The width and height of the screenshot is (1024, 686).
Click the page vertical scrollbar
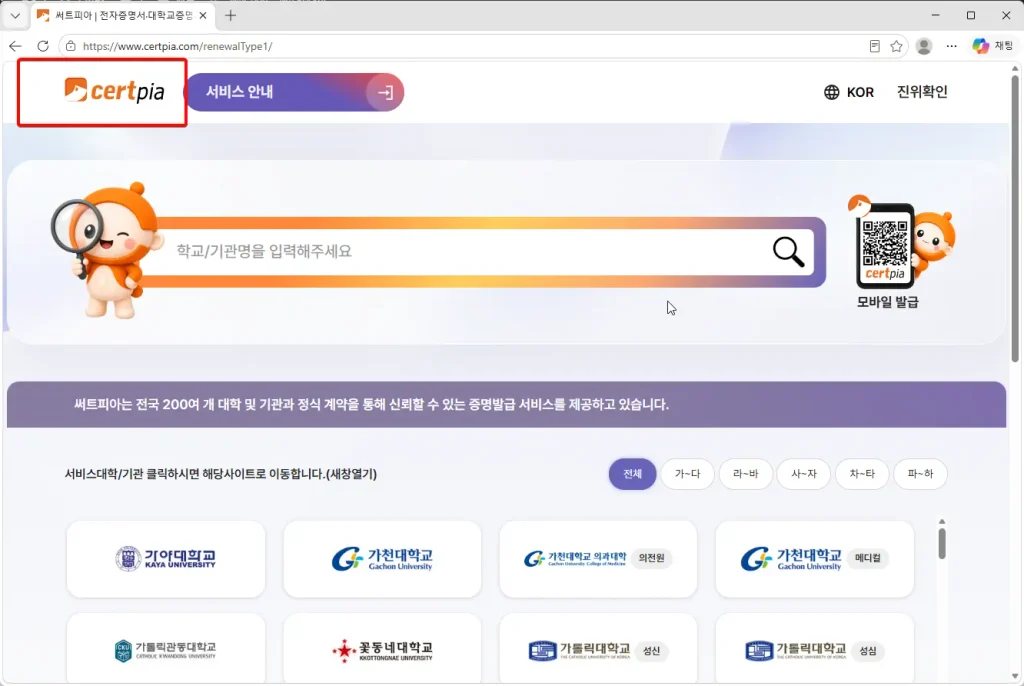tap(1015, 219)
